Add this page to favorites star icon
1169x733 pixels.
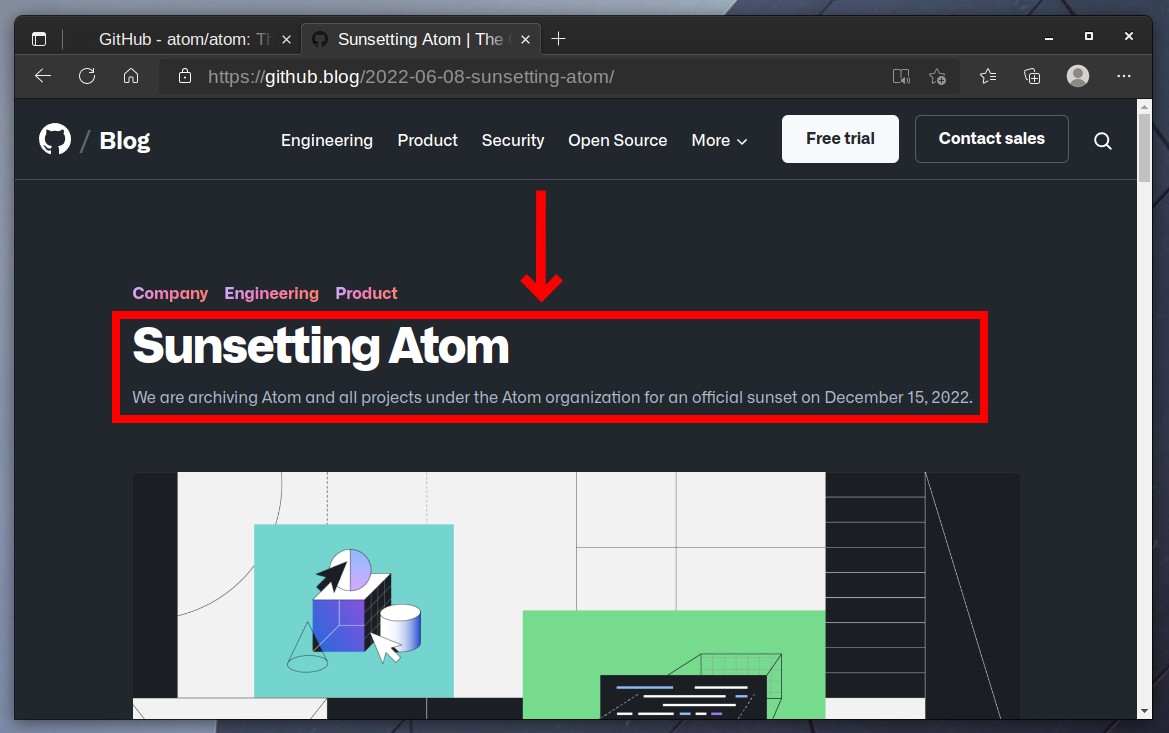point(937,76)
